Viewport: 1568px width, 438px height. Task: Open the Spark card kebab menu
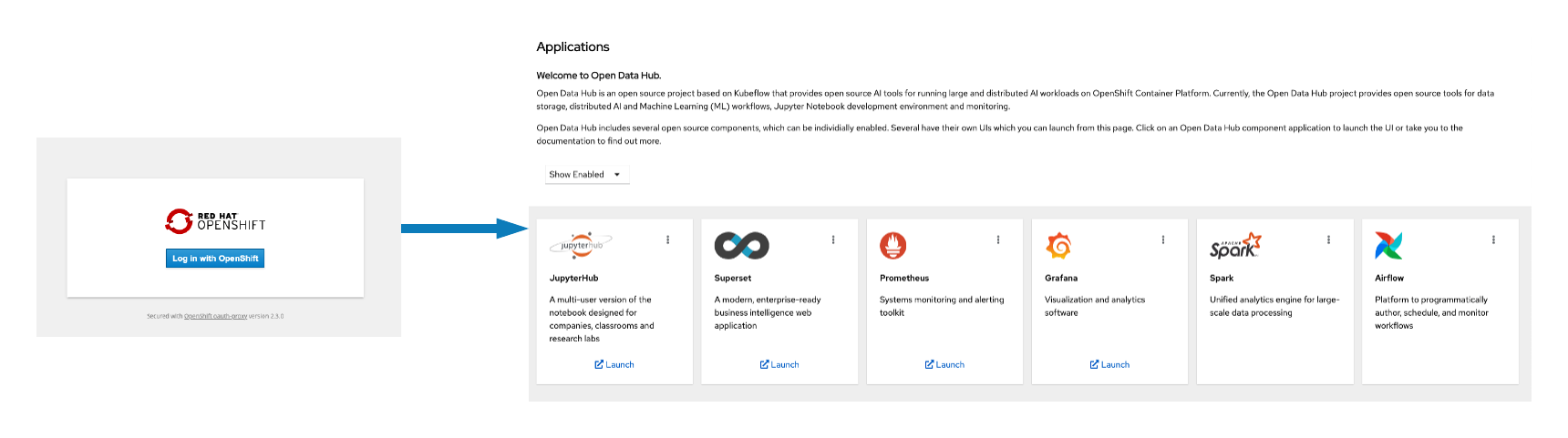coord(1328,240)
